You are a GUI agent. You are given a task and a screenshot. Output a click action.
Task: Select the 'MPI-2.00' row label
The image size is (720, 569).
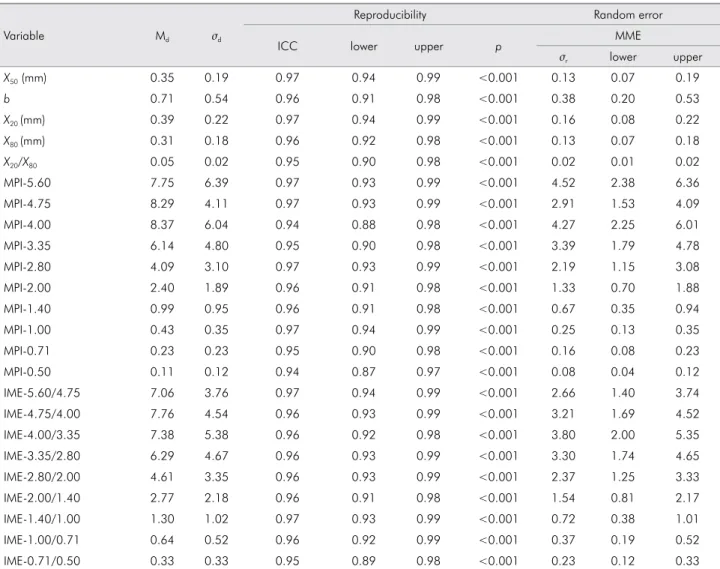pos(27,288)
